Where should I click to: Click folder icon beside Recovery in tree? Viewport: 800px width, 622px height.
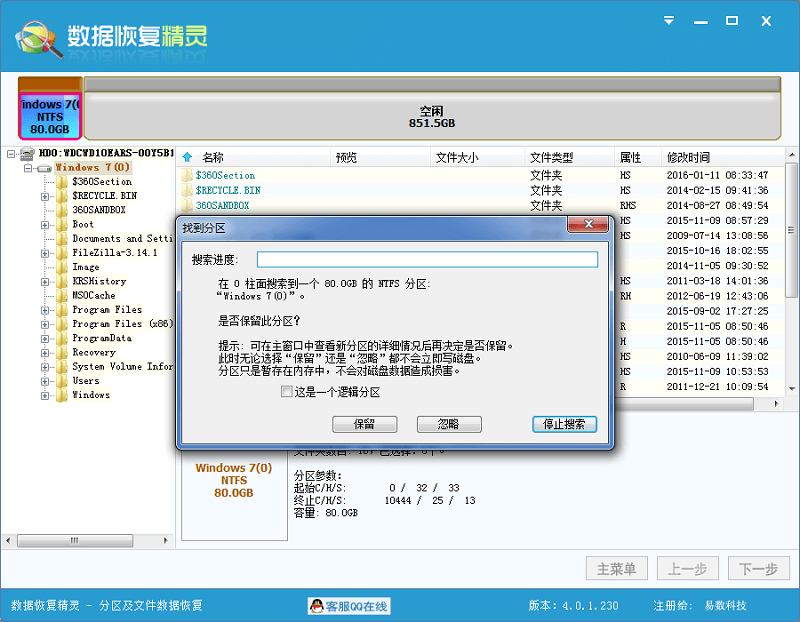(x=62, y=353)
